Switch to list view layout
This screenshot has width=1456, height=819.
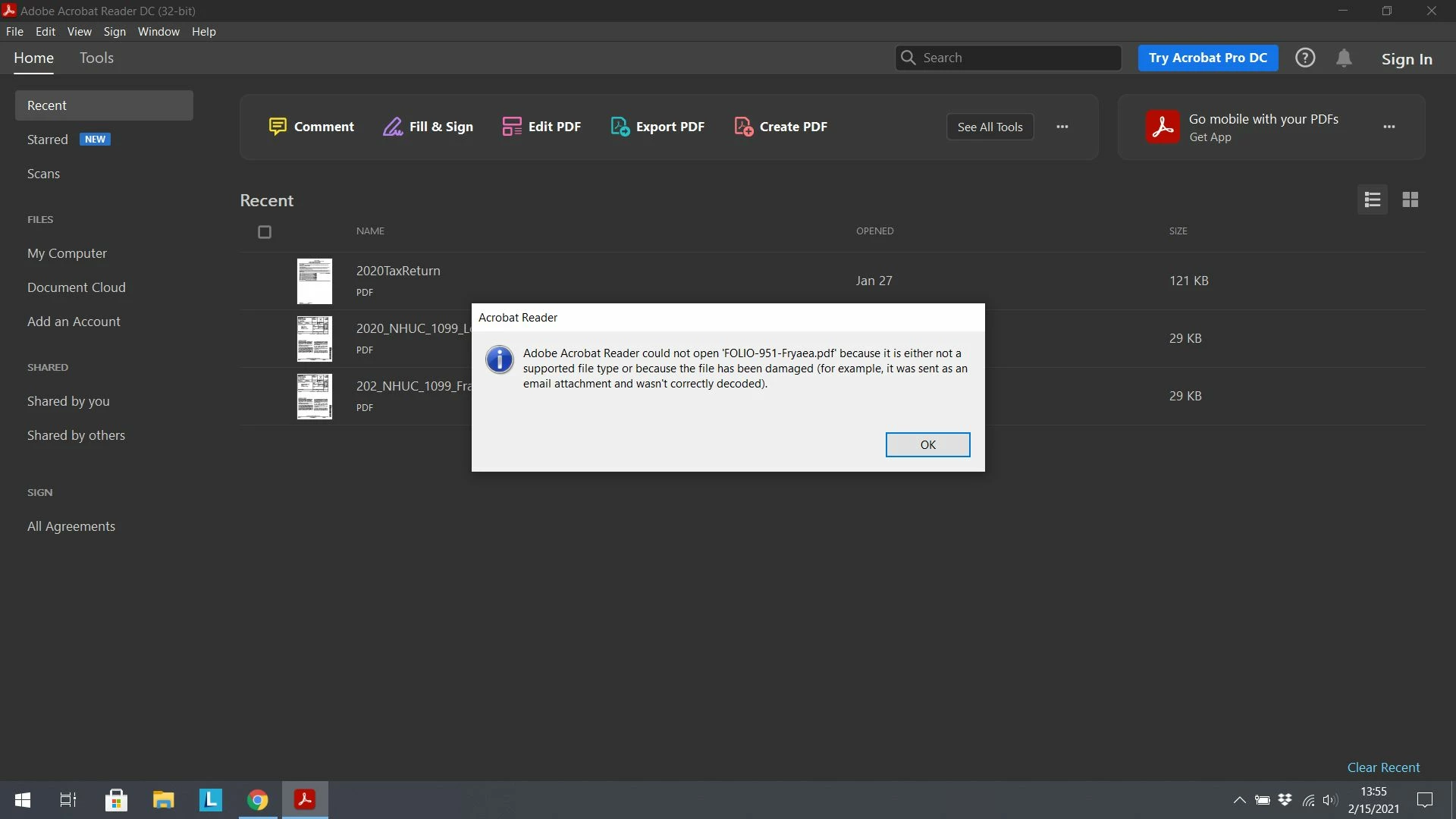(1372, 199)
